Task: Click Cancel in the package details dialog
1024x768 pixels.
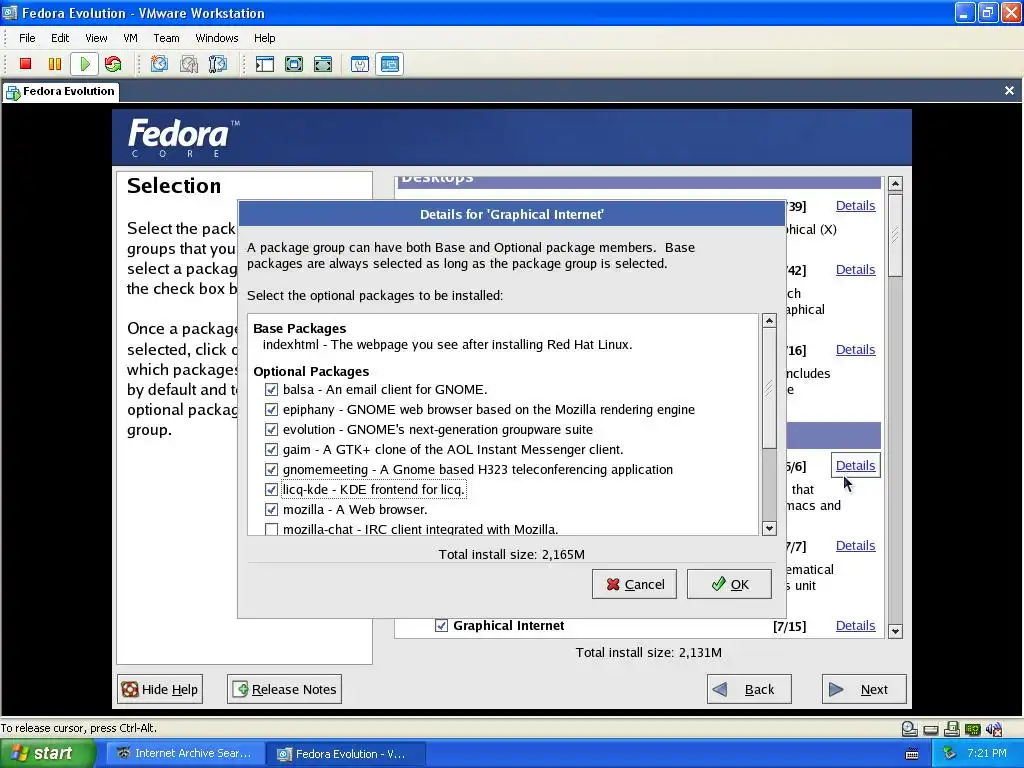Action: tap(634, 584)
